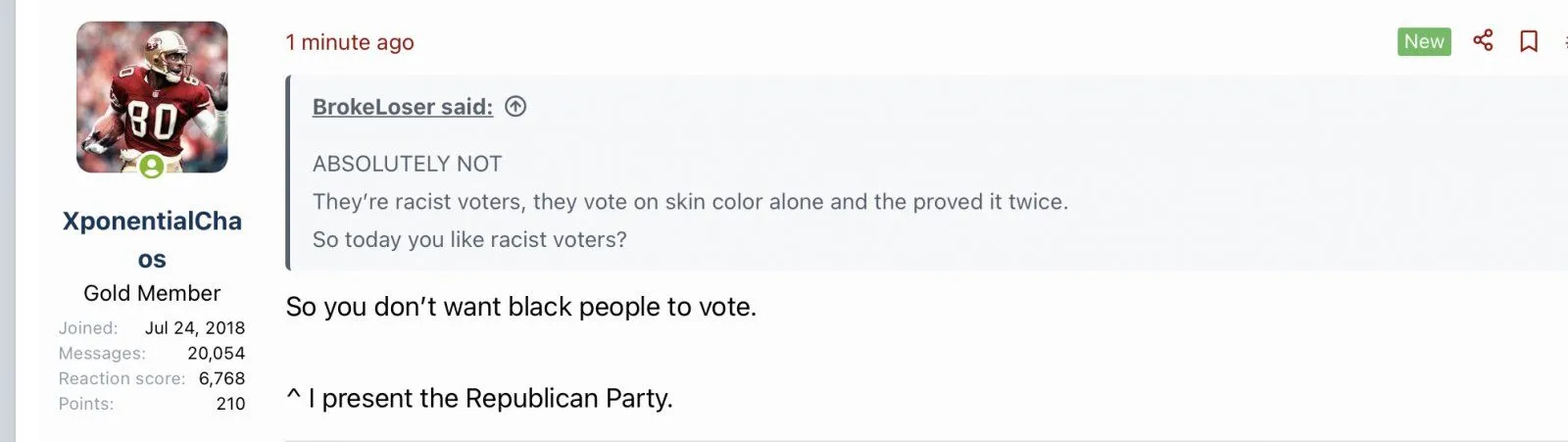Open the "1 minute ago" post permalink
The height and width of the screenshot is (442, 1568).
[350, 42]
